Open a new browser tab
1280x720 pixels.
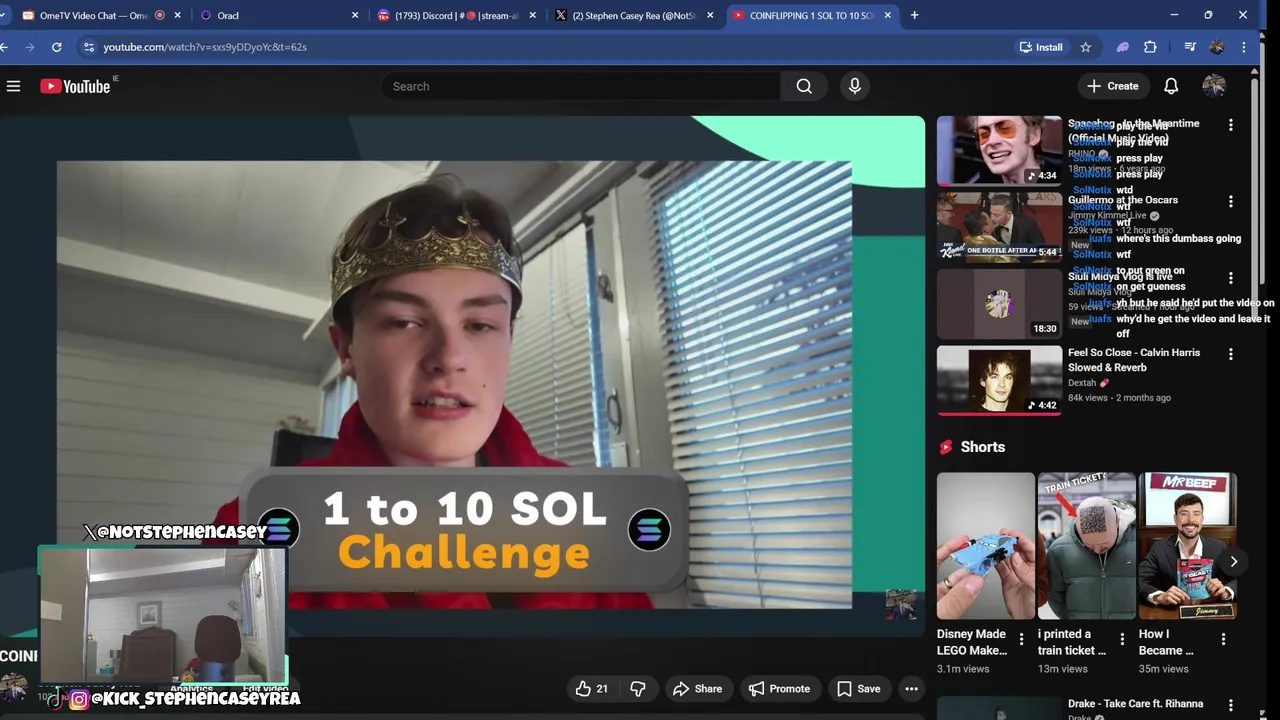[x=914, y=15]
